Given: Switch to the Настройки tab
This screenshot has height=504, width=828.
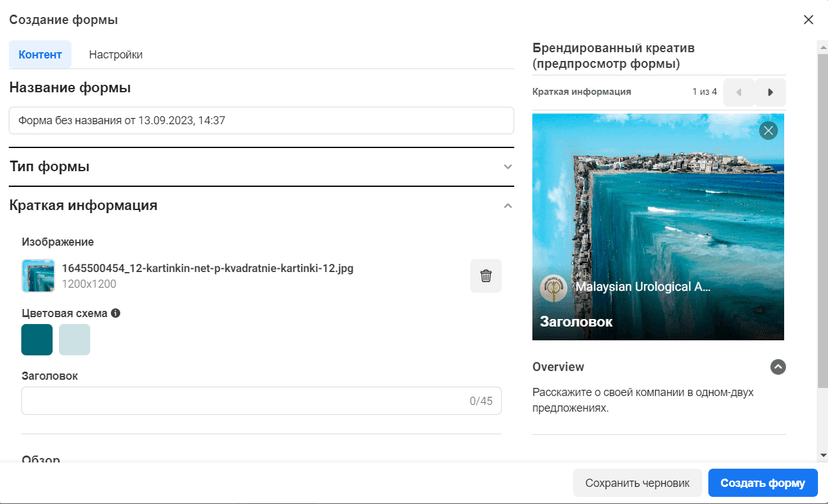Looking at the screenshot, I should tap(116, 54).
